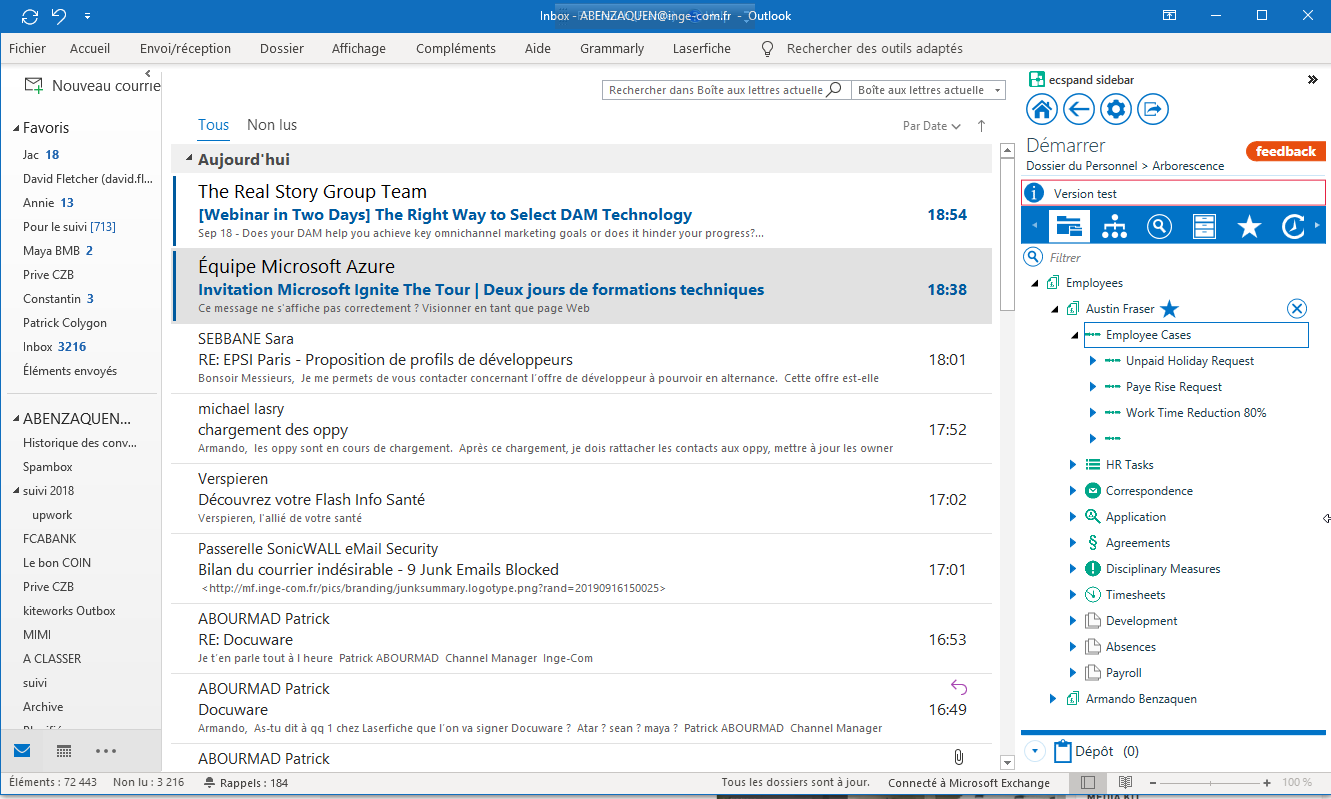Collapse the Employee Cases node

click(x=1074, y=335)
